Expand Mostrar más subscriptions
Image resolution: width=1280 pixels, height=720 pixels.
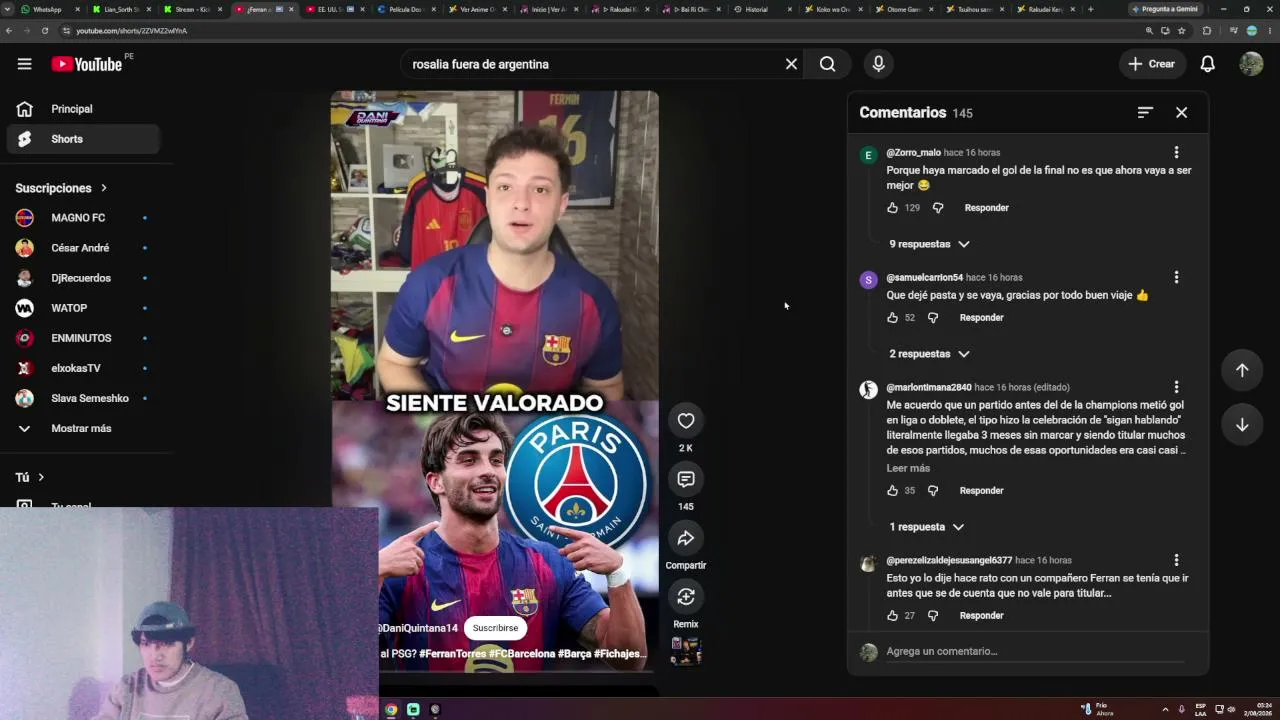click(x=84, y=428)
